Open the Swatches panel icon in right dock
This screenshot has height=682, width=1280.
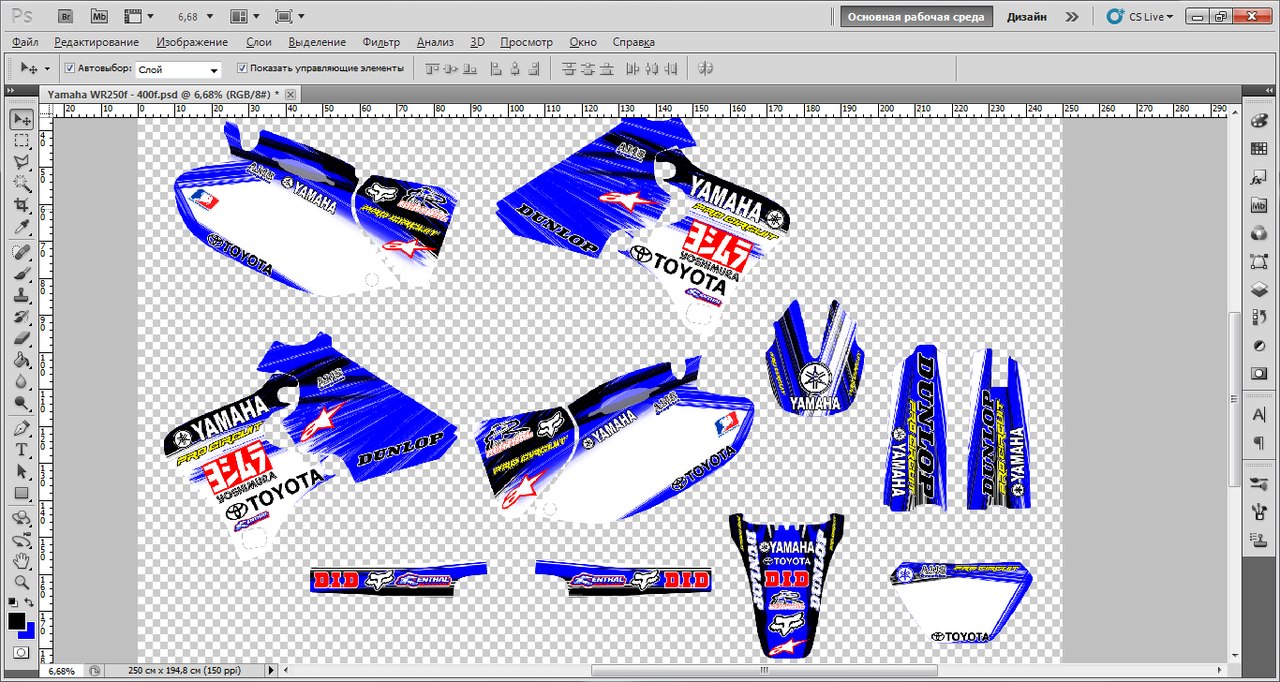[1259, 148]
